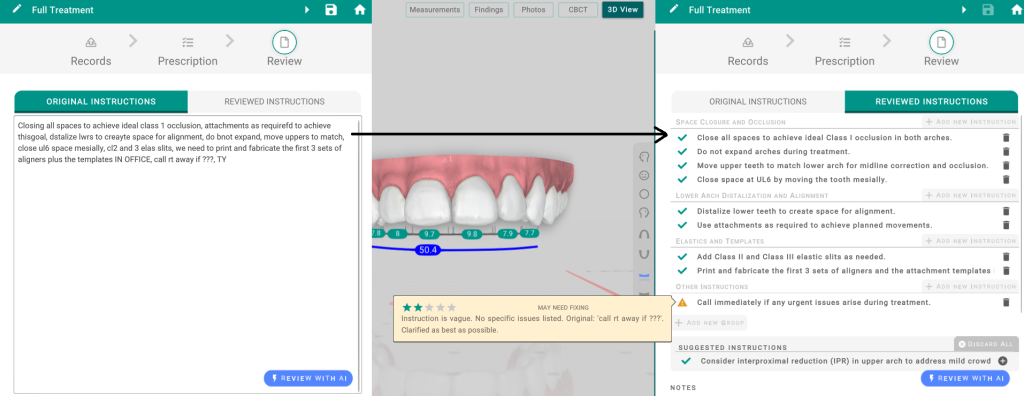
Task: Click the pencil edit icon in right panel header
Action: (675, 10)
